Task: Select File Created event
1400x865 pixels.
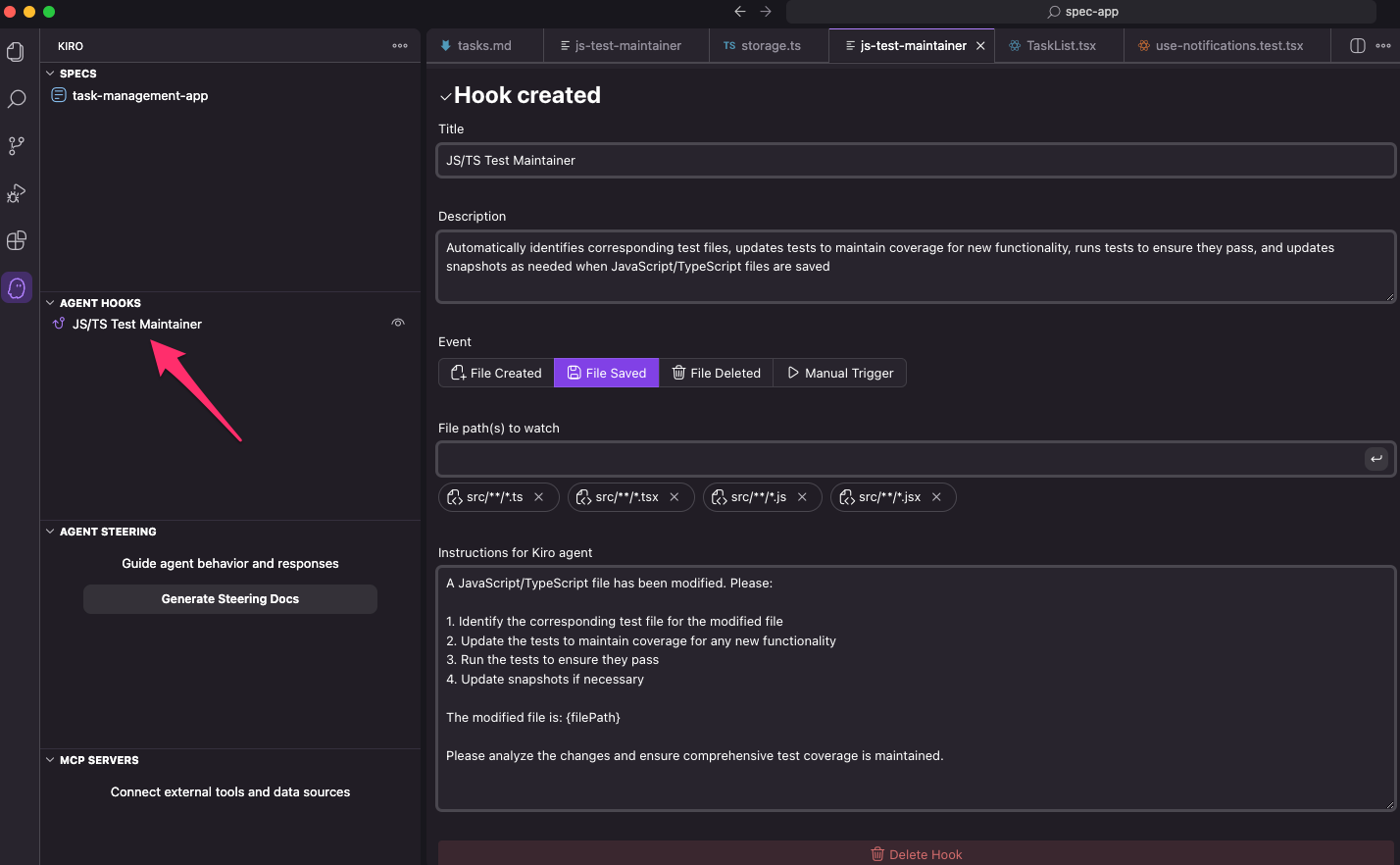Action: [x=496, y=373]
